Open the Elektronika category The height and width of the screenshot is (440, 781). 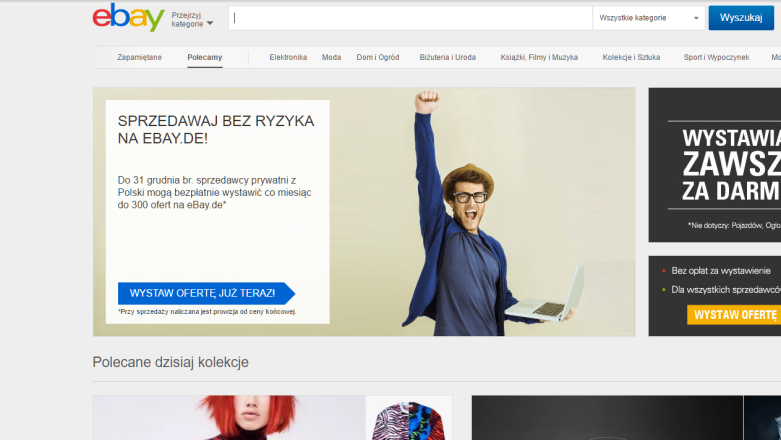tap(288, 57)
